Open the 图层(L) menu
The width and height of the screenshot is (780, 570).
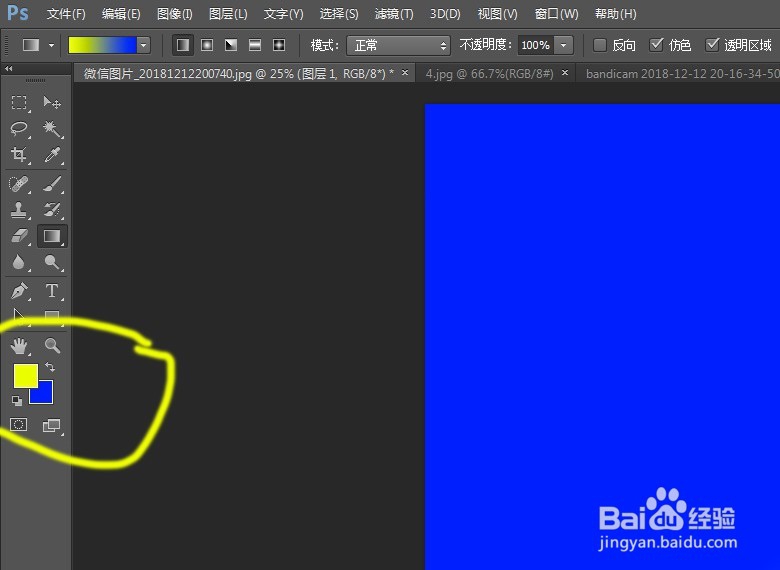[x=228, y=14]
